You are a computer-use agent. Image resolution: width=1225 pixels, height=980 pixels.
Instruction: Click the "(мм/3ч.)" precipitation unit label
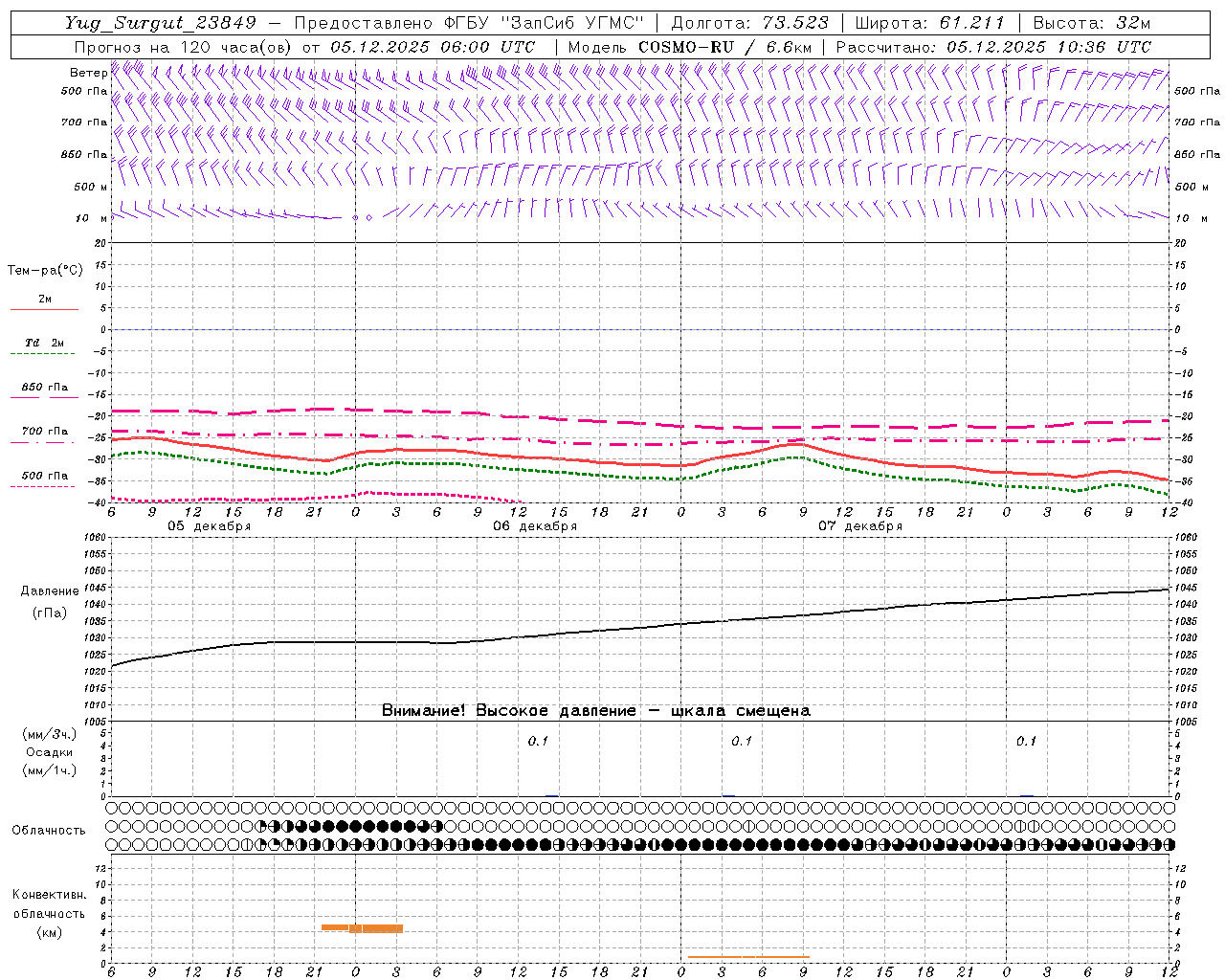click(50, 734)
